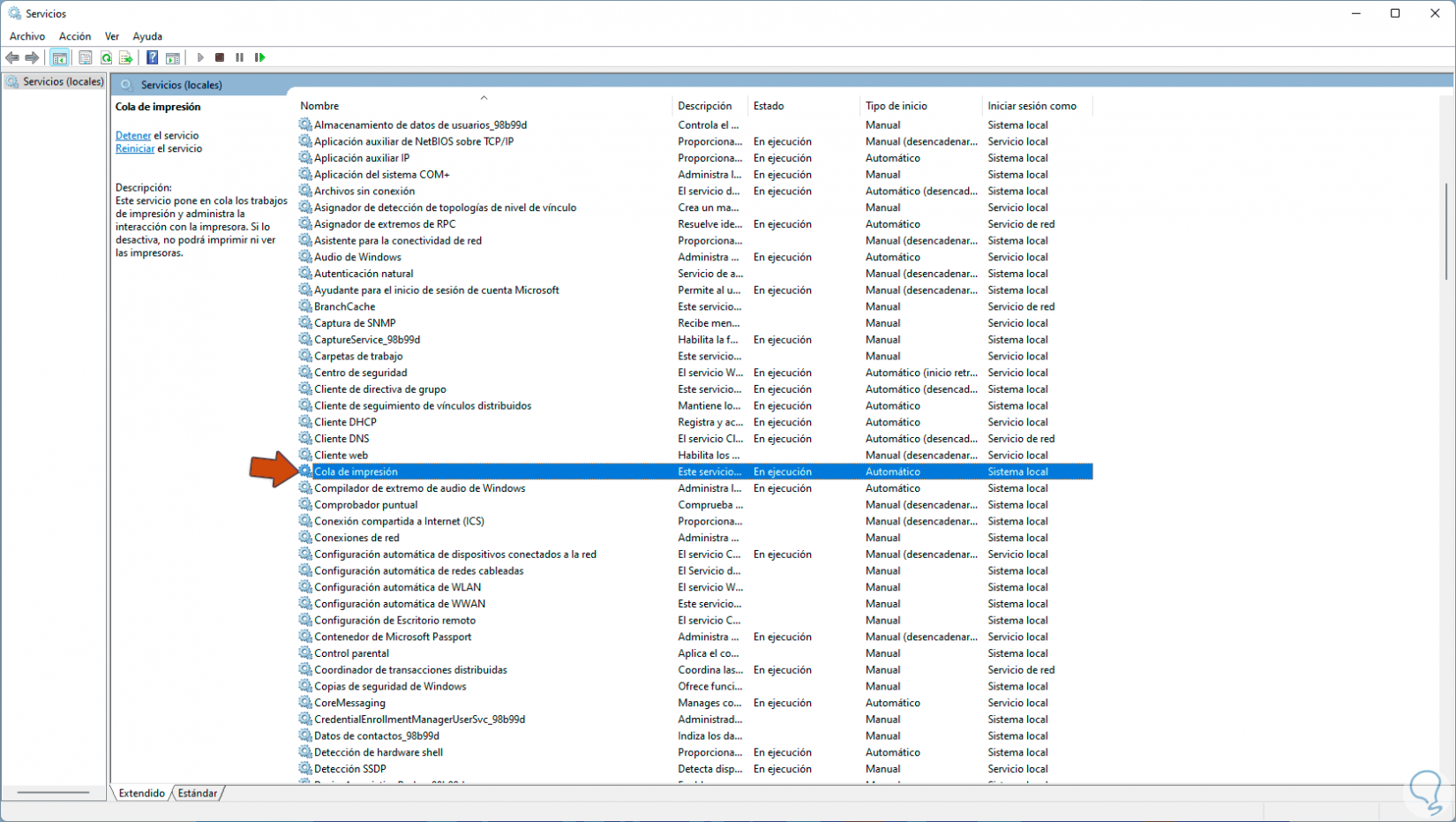The height and width of the screenshot is (822, 1456).
Task: Click the Back arrow in the toolbar
Action: [12, 57]
